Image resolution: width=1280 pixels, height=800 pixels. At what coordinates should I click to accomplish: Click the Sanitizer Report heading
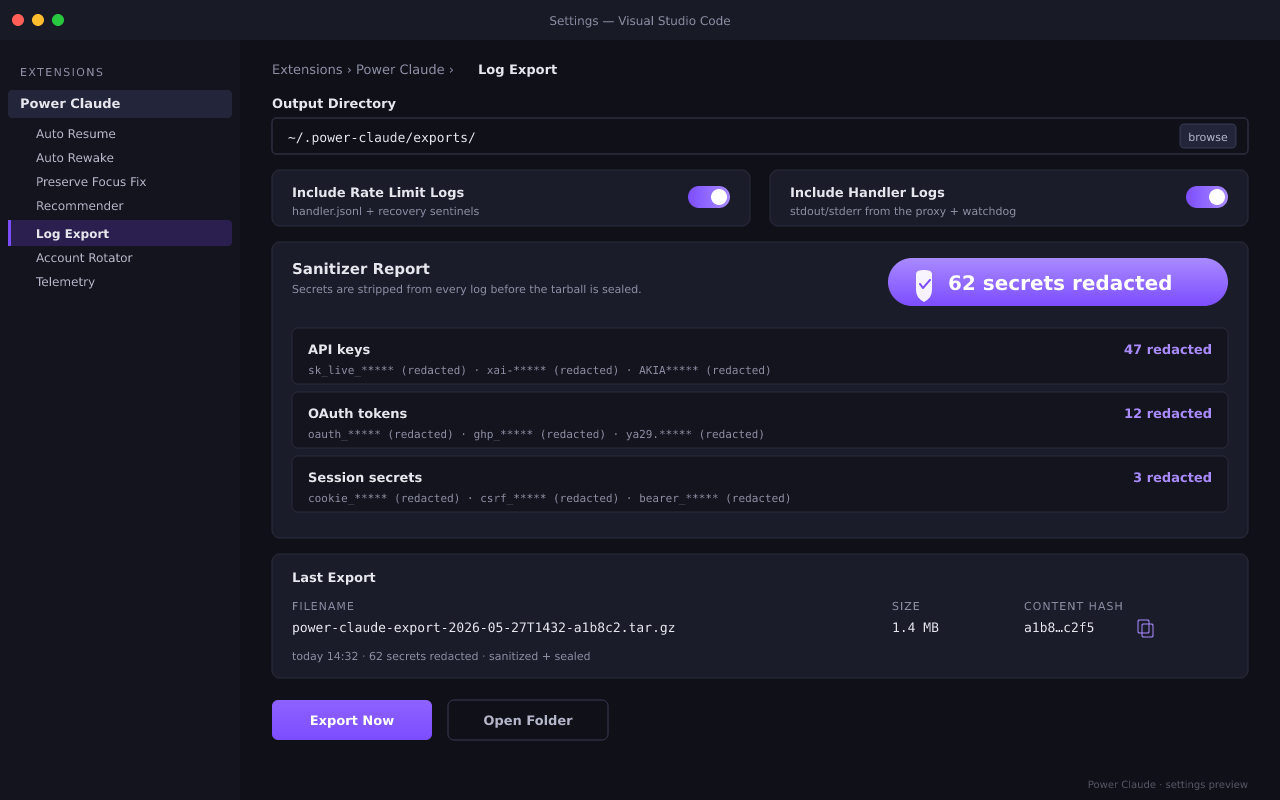tap(361, 269)
